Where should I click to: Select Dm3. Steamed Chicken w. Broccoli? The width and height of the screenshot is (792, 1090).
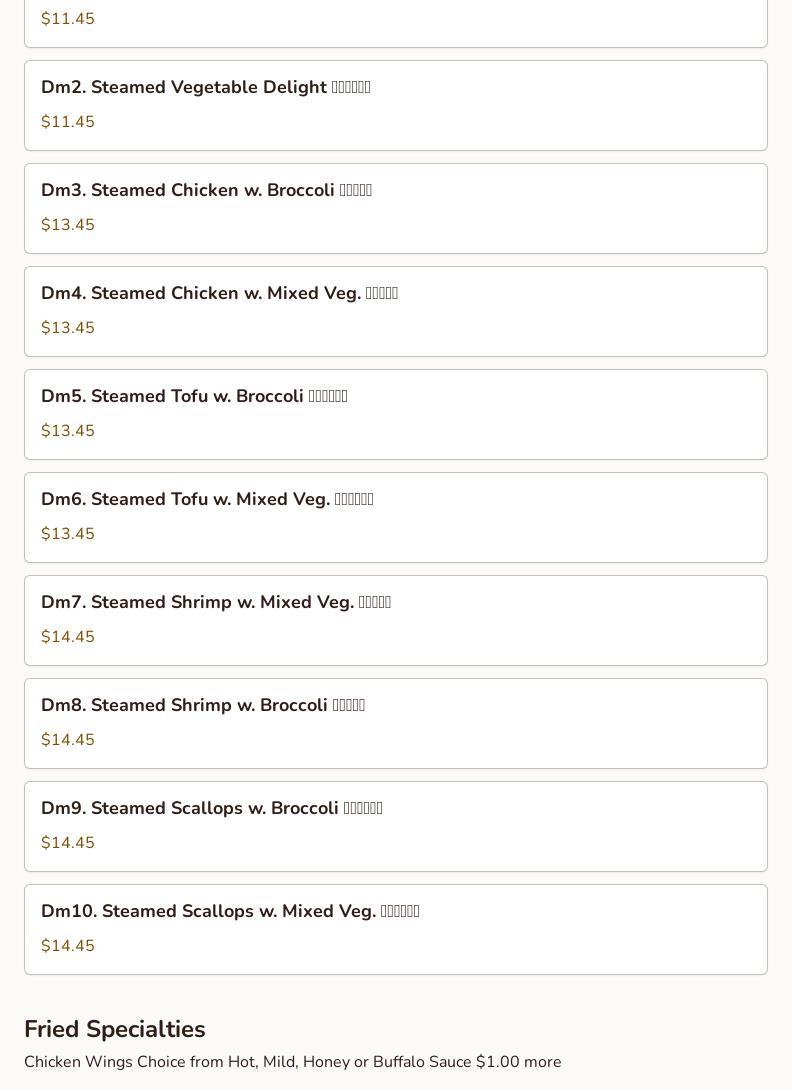(x=206, y=191)
